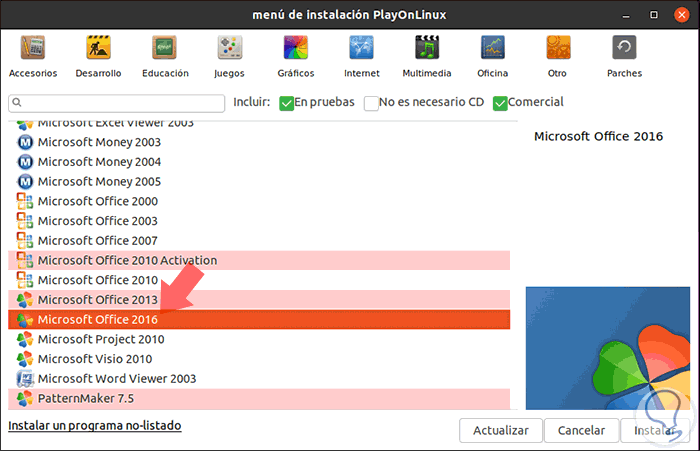Select the Oficina category icon
Viewport: 700px width, 451px height.
tap(493, 47)
